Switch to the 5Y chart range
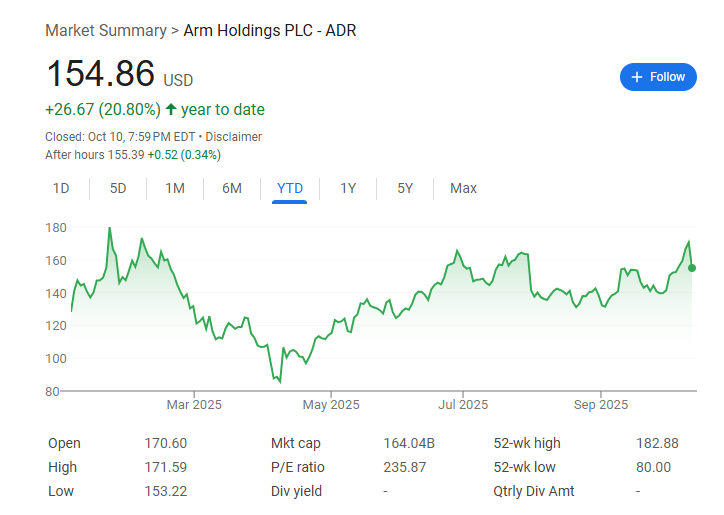724x515 pixels. click(x=405, y=188)
